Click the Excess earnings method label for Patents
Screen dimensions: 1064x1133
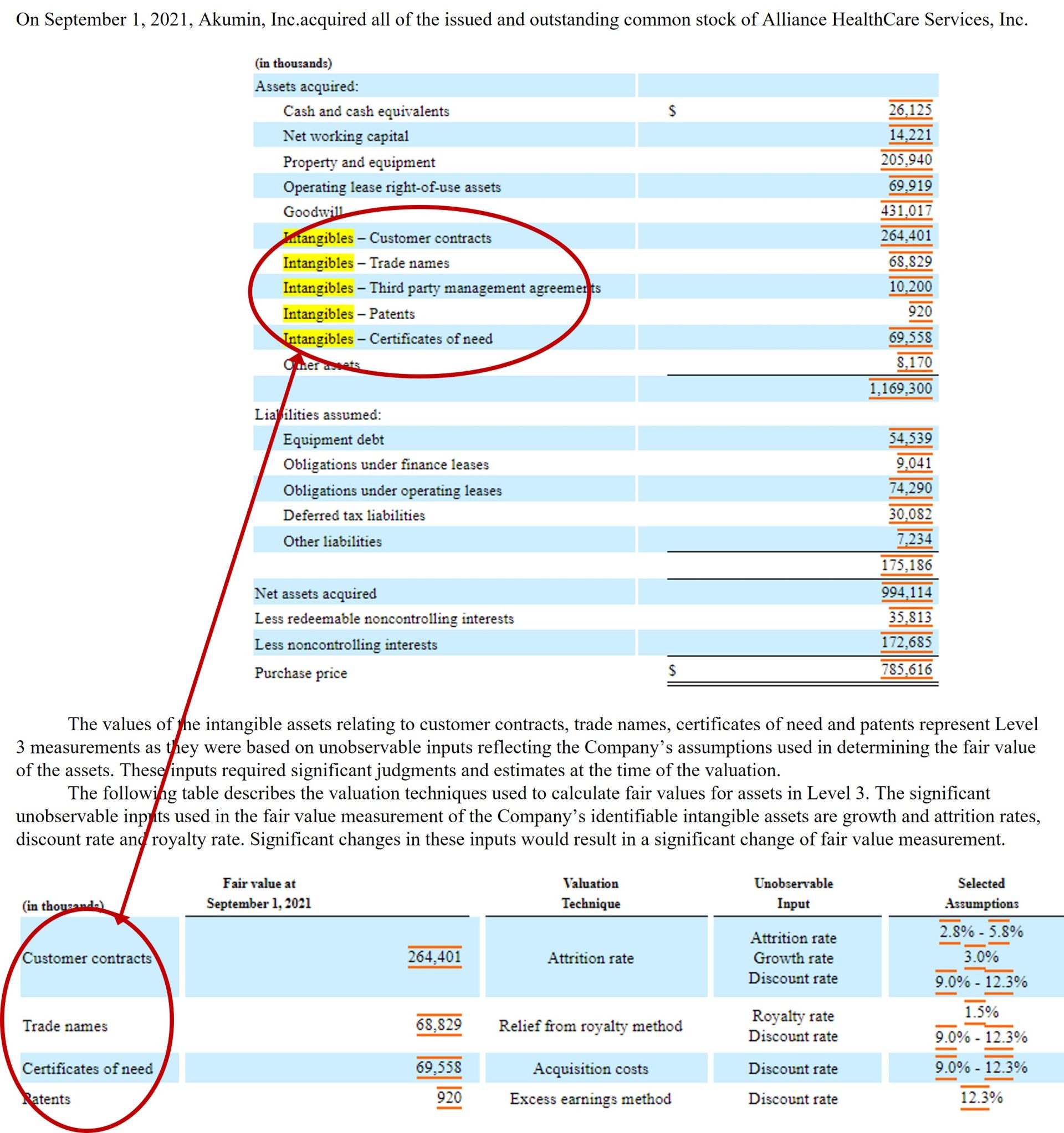[x=590, y=1099]
